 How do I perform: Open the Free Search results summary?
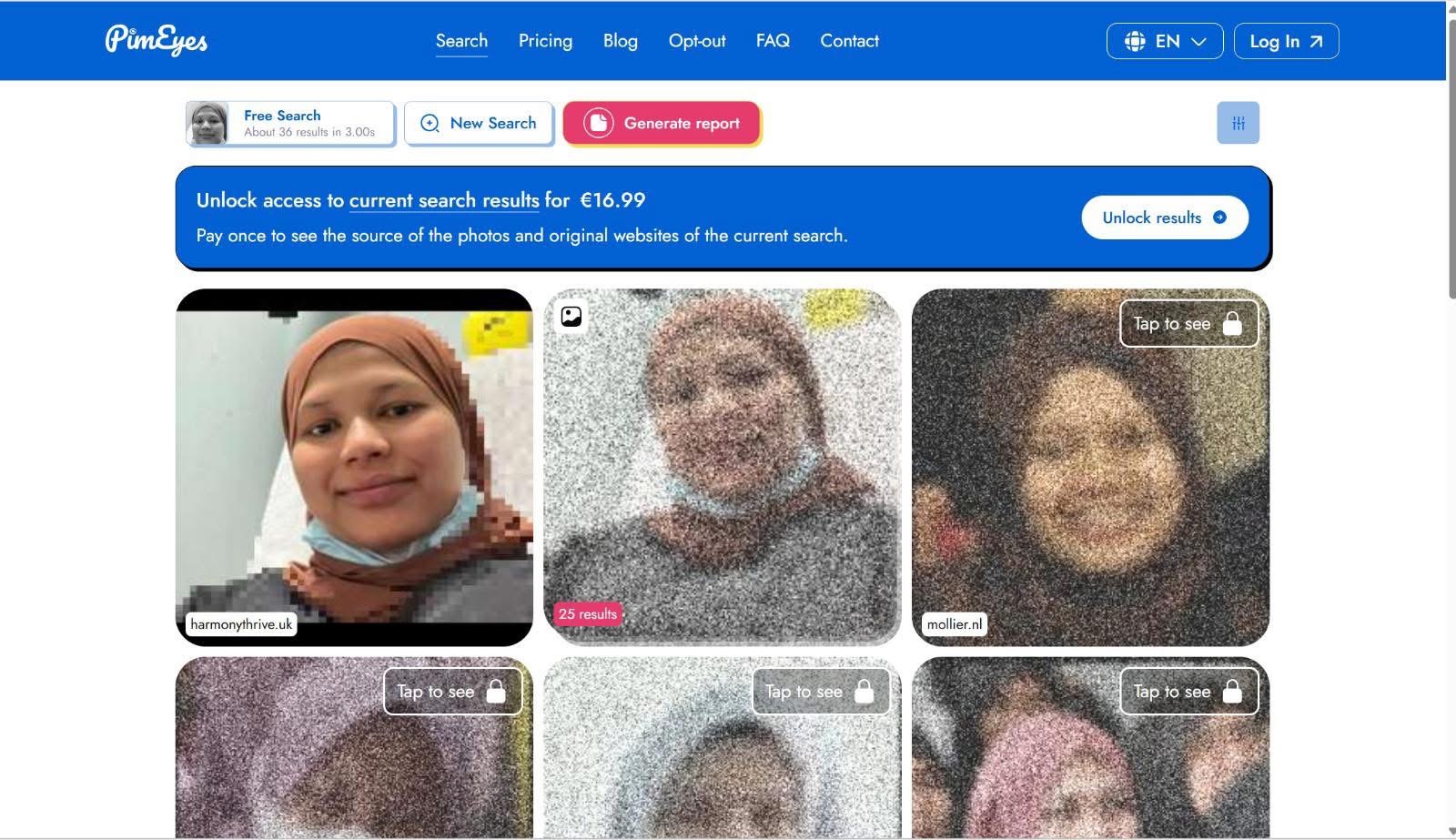(290, 123)
